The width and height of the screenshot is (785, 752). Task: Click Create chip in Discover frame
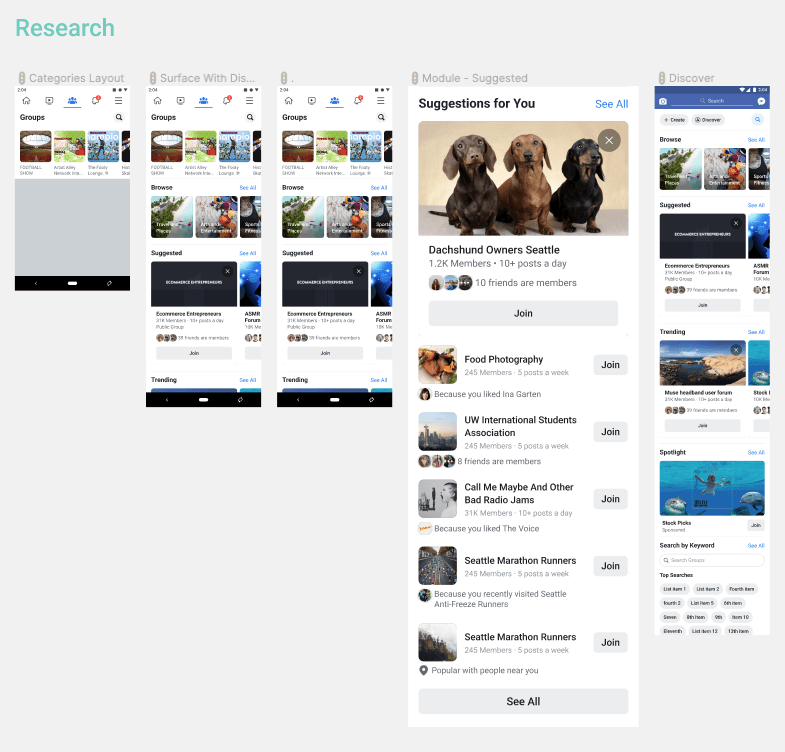coord(674,120)
